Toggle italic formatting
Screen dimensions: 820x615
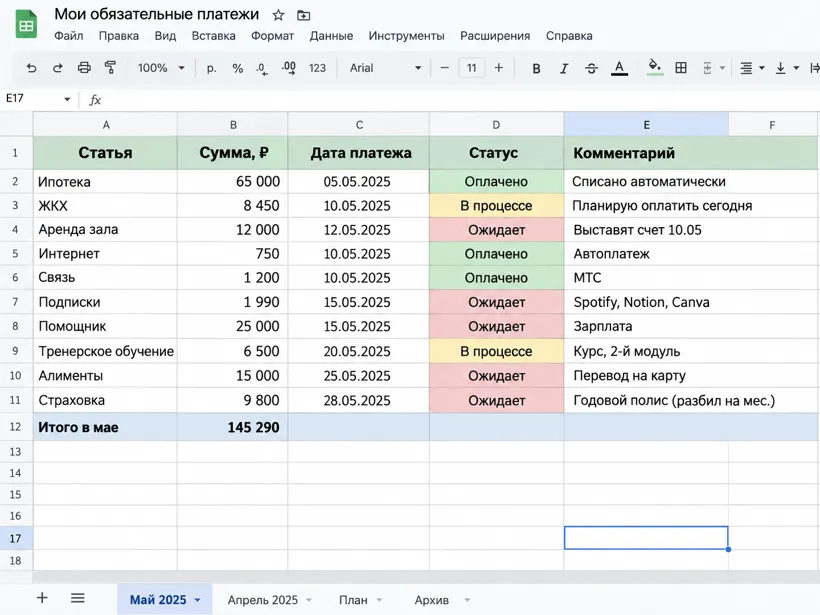pos(564,68)
